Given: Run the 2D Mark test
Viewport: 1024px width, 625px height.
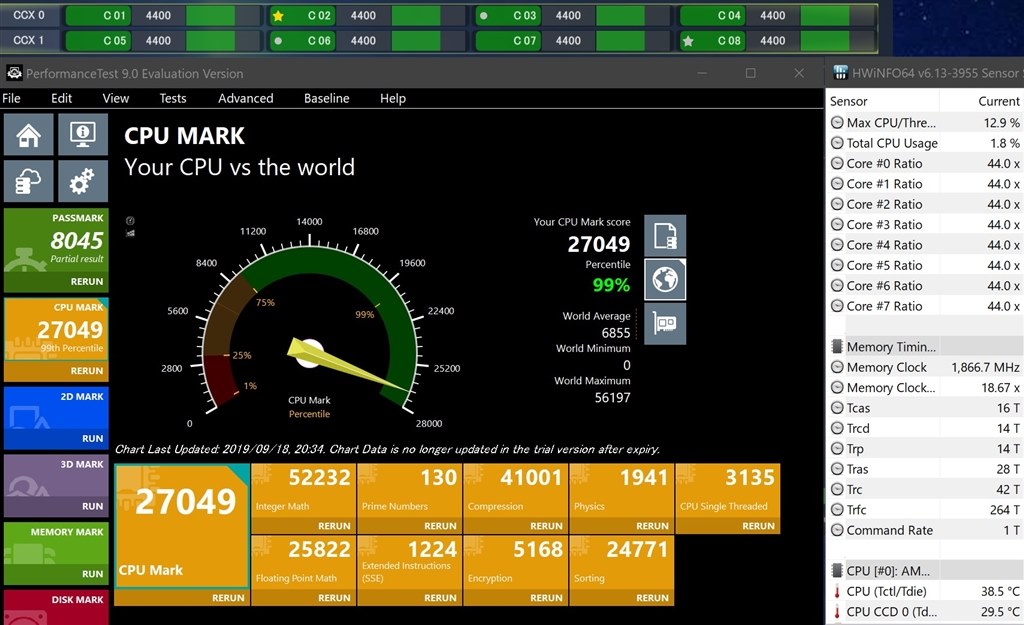Looking at the screenshot, I should coord(92,438).
